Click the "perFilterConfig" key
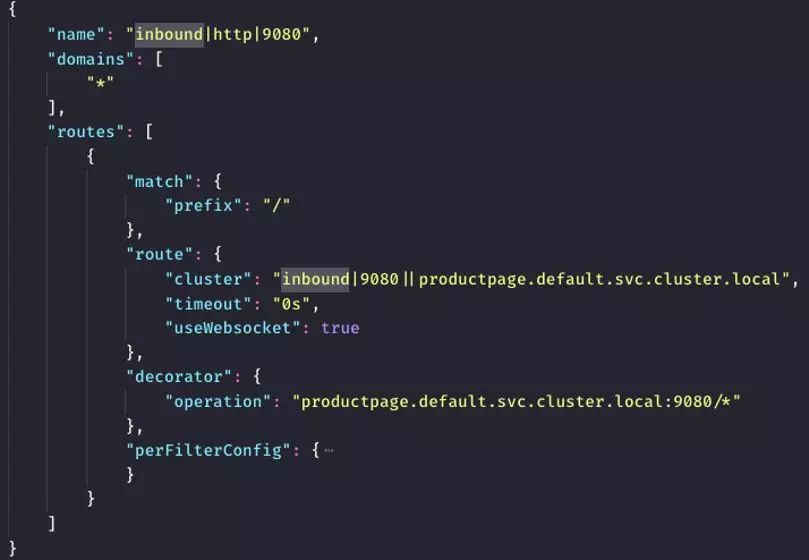 [208, 451]
